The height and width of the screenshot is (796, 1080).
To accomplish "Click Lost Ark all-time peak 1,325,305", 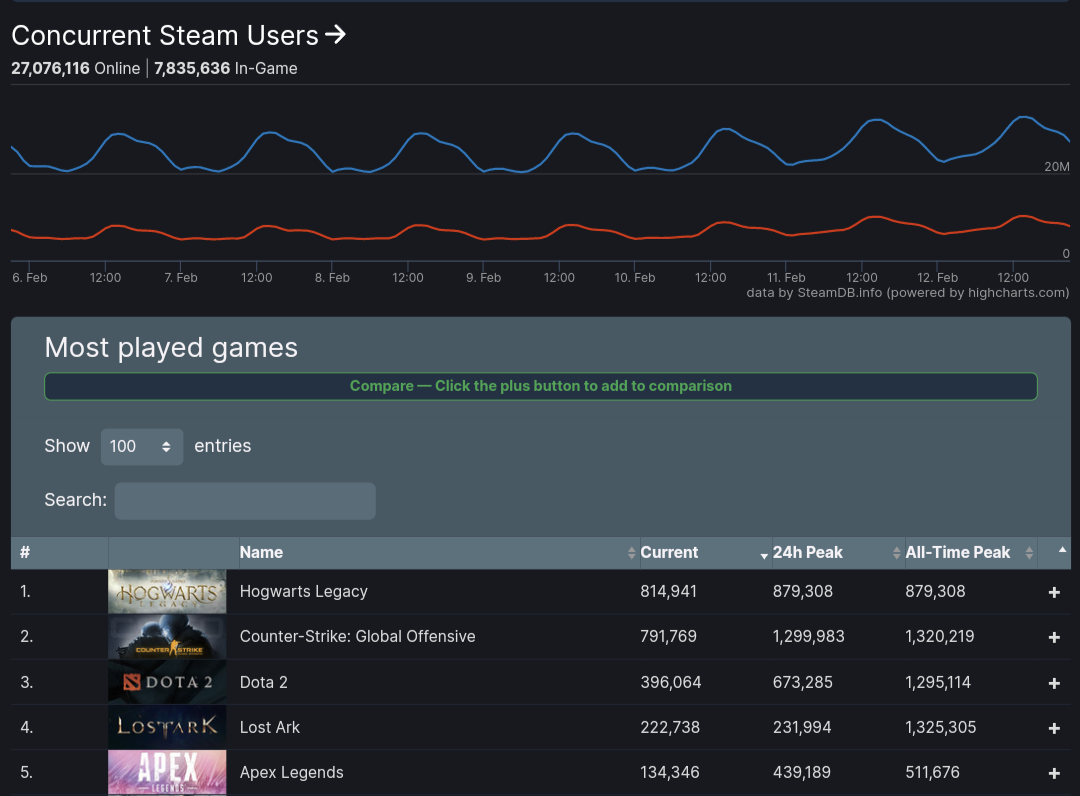I will pyautogui.click(x=941, y=727).
